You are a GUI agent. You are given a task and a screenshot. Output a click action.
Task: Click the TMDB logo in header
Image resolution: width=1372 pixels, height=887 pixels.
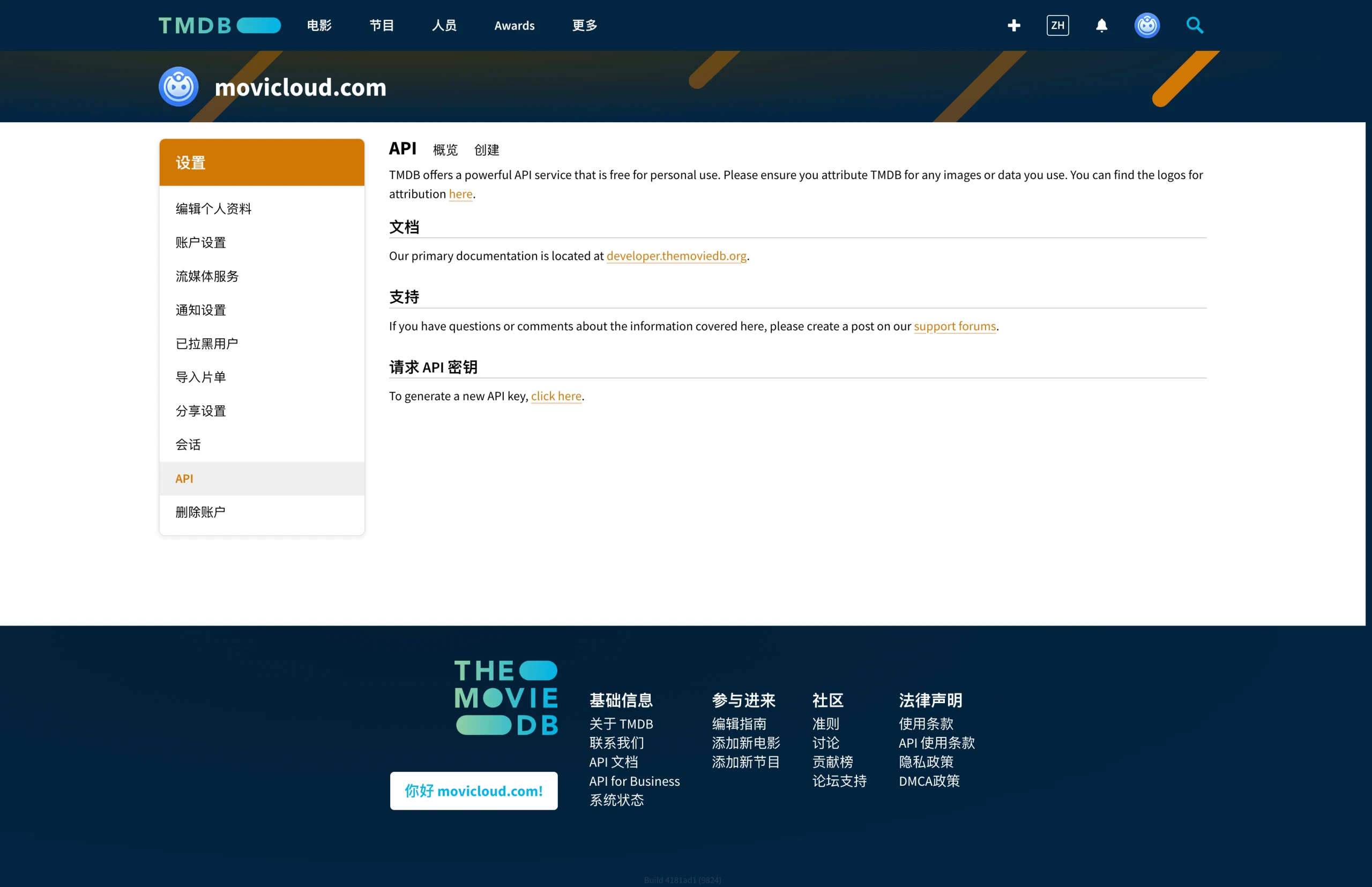tap(219, 25)
